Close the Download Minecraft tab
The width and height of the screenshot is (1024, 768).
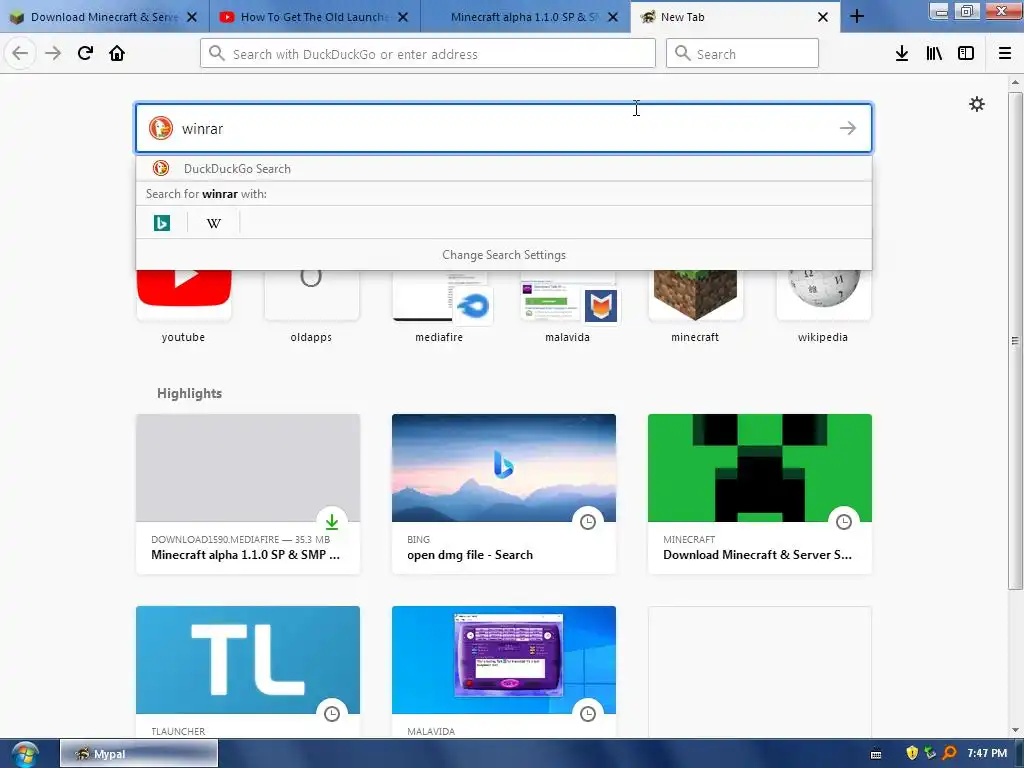click(192, 17)
